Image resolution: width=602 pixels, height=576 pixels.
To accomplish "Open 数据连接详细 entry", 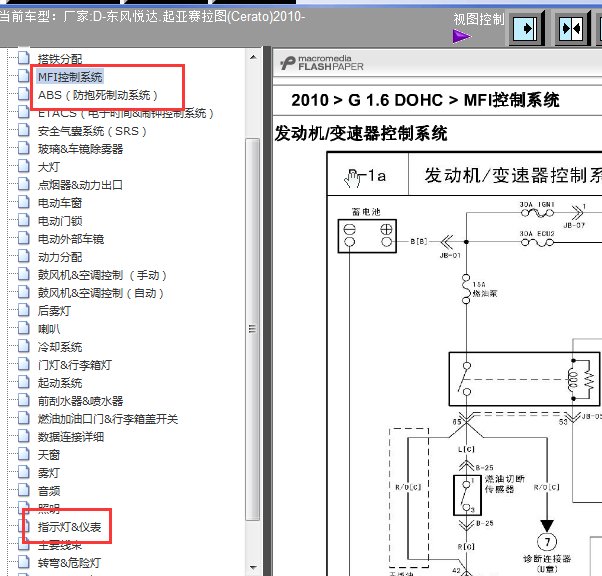I will pyautogui.click(x=71, y=437).
